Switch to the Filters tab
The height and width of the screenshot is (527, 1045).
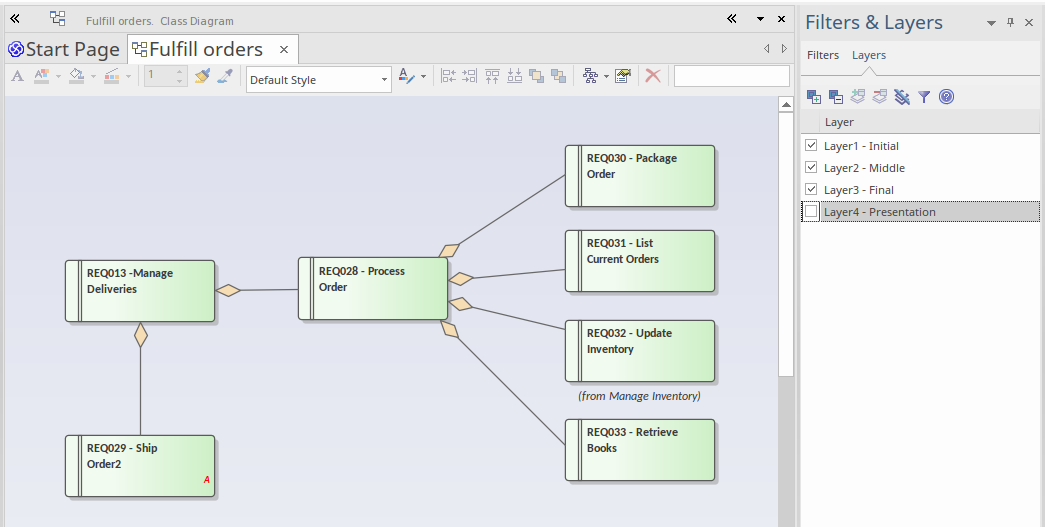823,55
